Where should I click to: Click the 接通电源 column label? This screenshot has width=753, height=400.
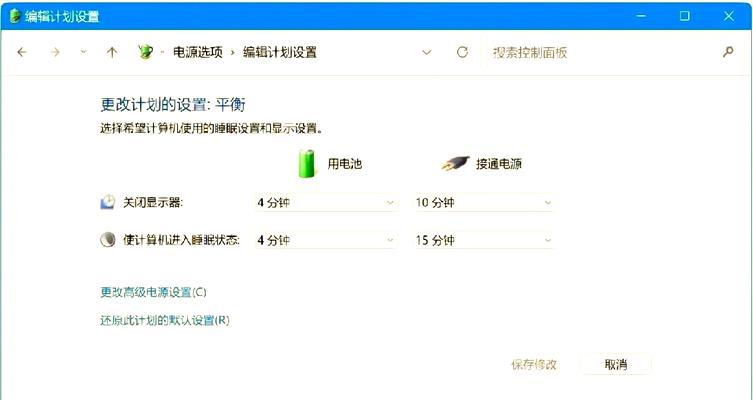coord(498,164)
